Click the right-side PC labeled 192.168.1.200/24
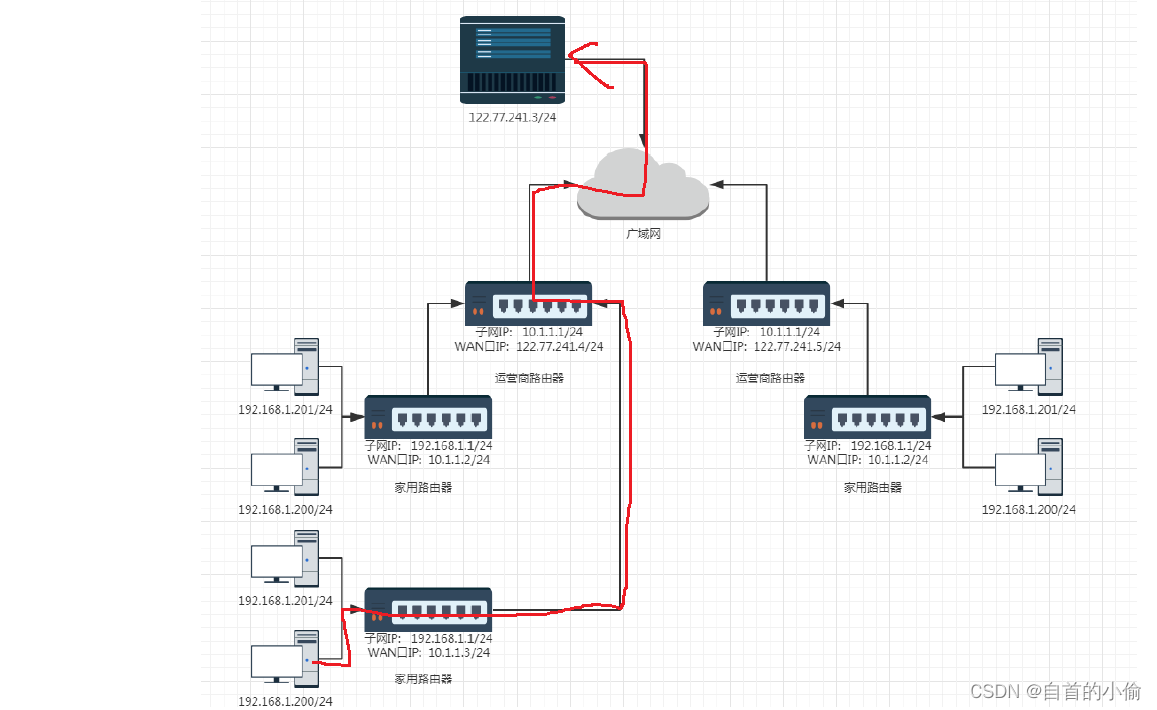The height and width of the screenshot is (710, 1157). click(x=1029, y=466)
